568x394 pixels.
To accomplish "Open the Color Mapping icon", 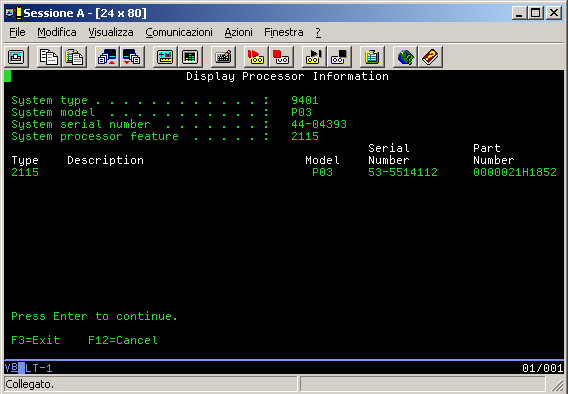I will [190, 57].
